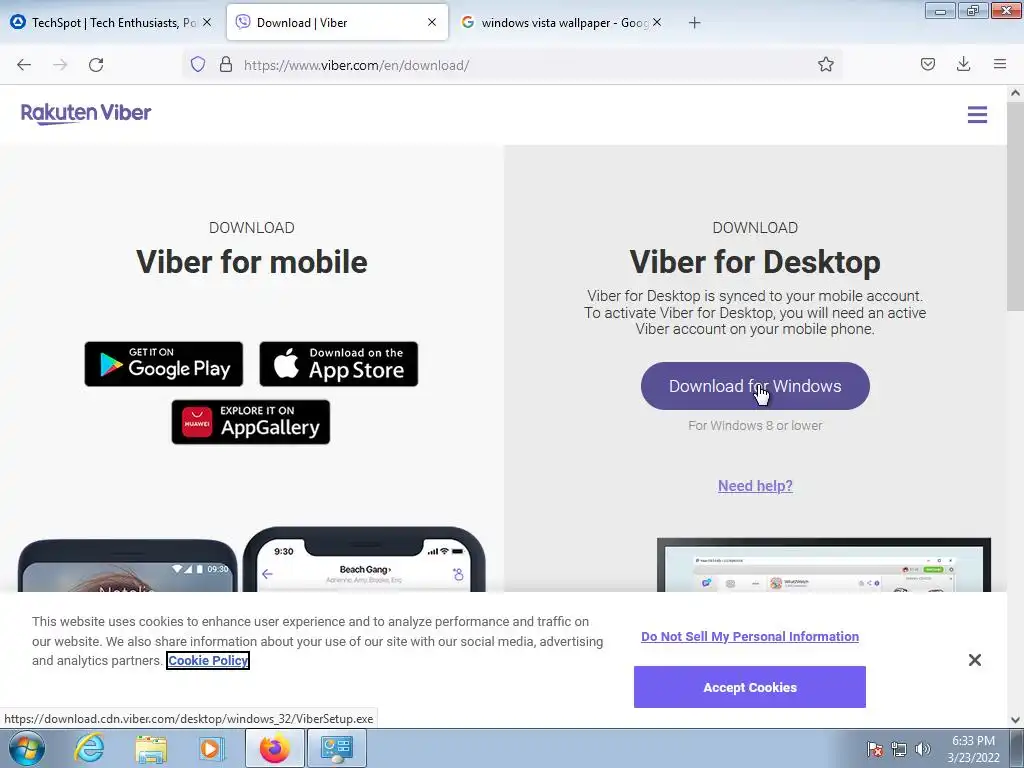Click the padlock site security icon
Viewport: 1024px width, 768px height.
coord(226,64)
